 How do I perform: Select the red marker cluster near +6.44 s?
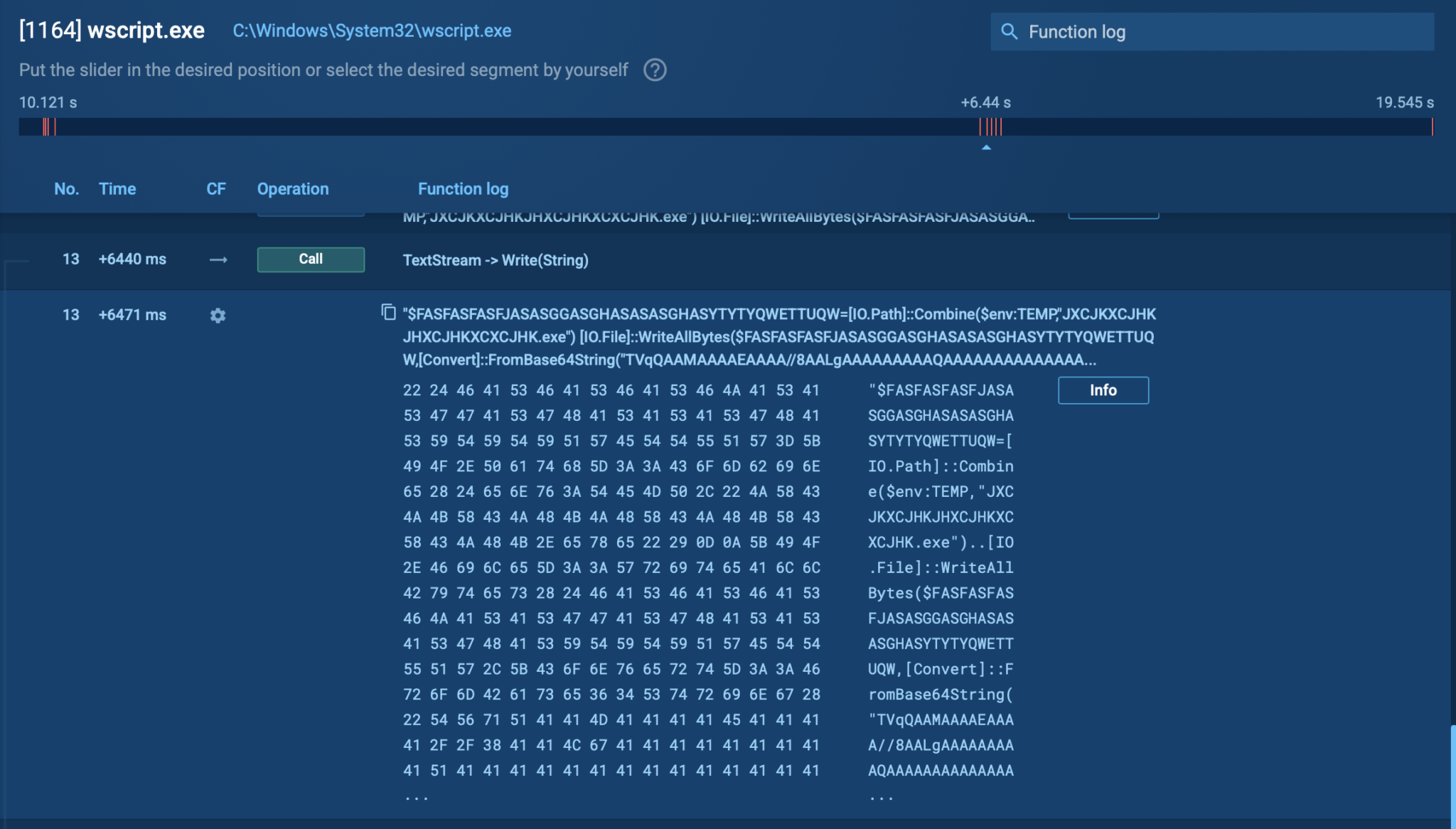point(990,127)
